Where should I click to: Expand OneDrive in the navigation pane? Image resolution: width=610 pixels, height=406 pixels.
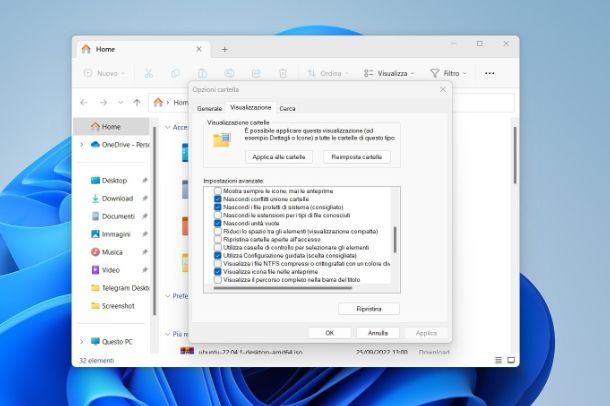[82, 145]
